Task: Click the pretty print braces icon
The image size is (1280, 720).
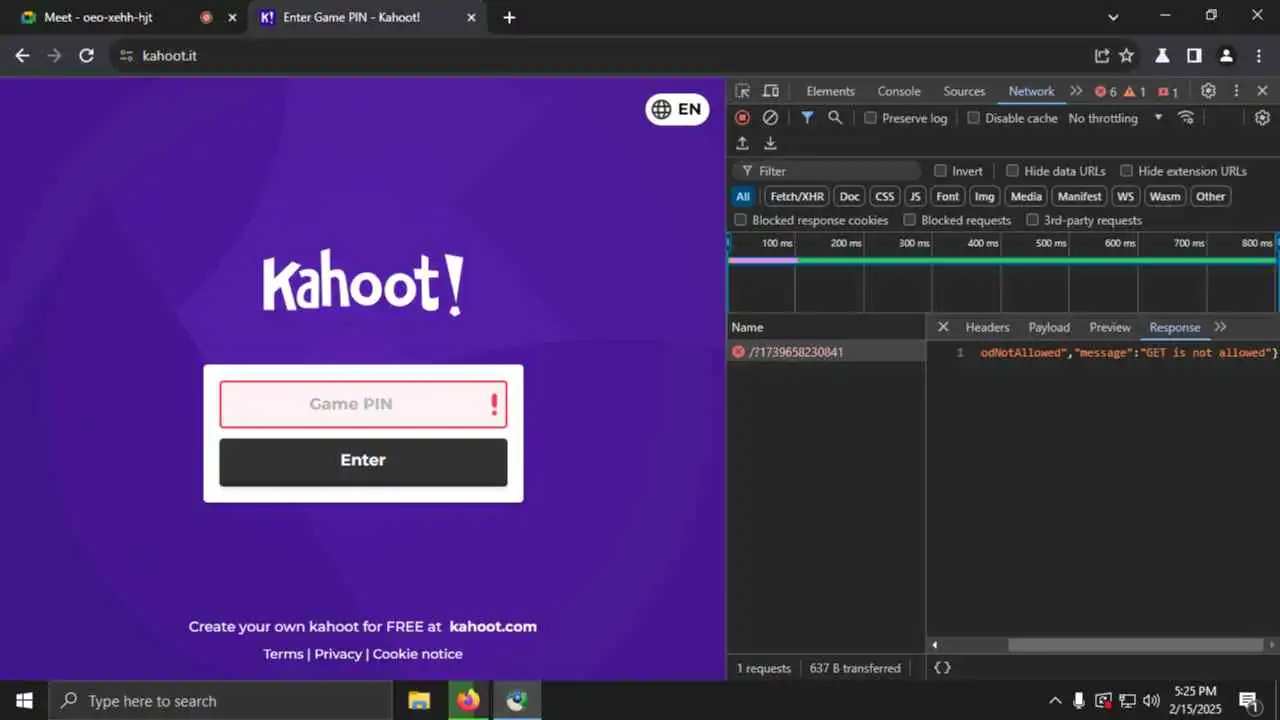Action: 942,668
